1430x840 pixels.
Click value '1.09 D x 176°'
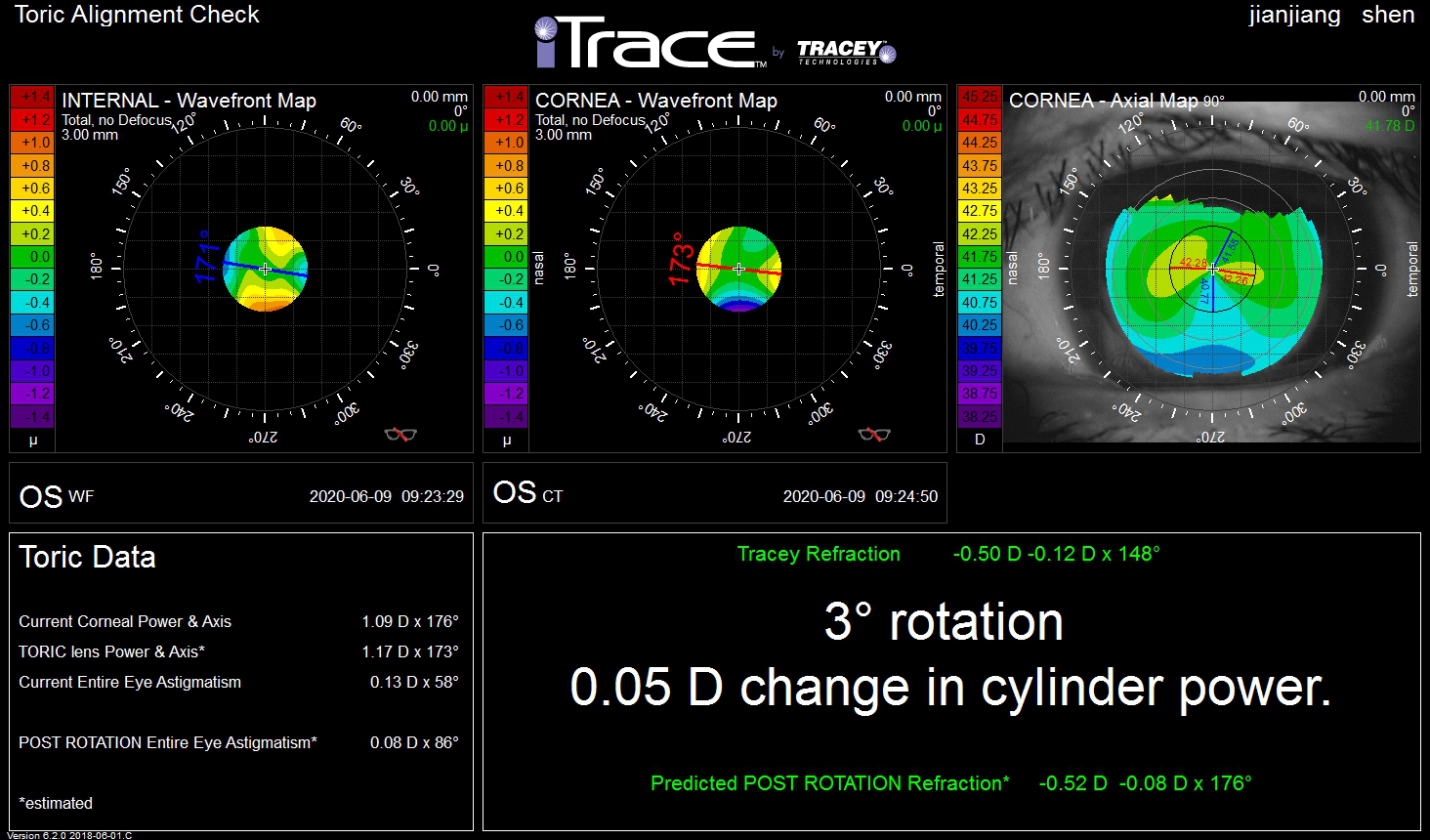(410, 621)
